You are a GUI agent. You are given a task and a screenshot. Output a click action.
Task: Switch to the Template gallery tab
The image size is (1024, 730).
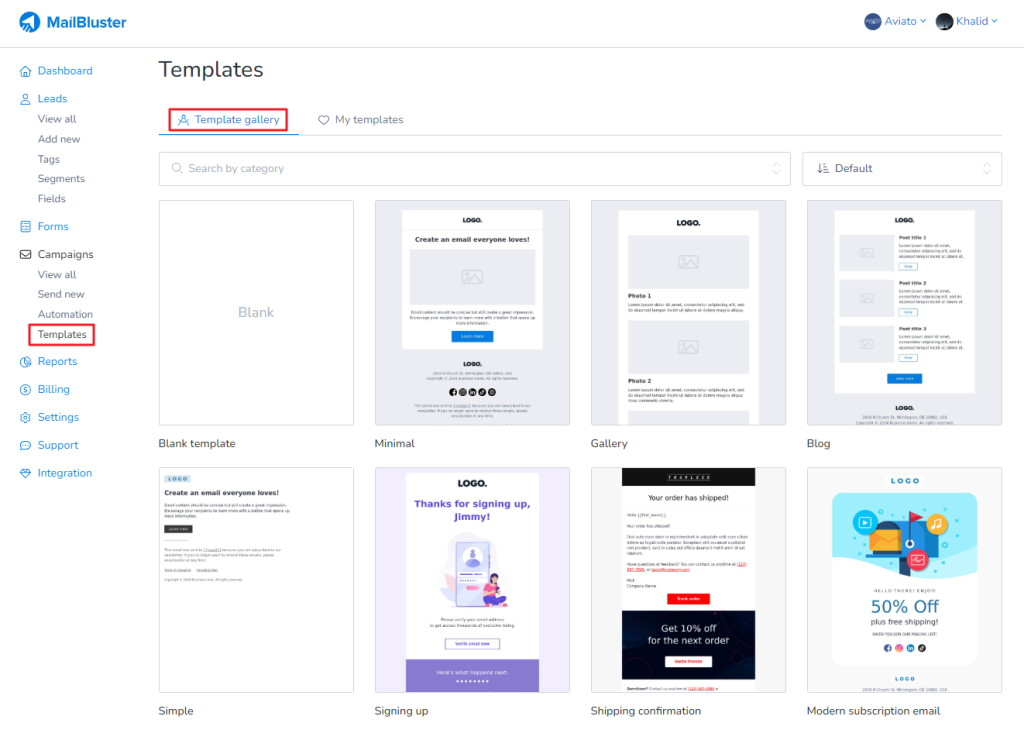pyautogui.click(x=227, y=119)
